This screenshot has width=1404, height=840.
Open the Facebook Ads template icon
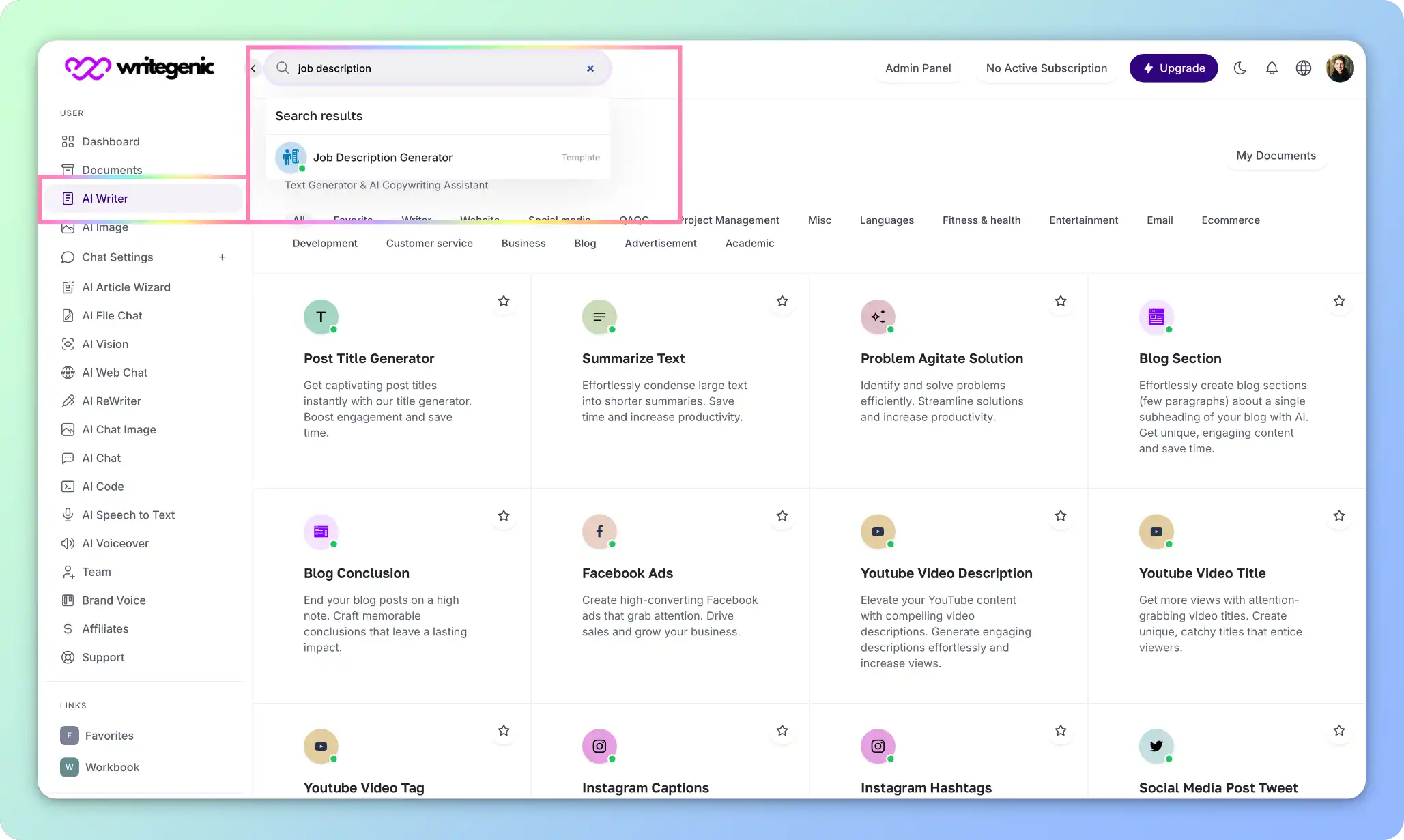599,532
